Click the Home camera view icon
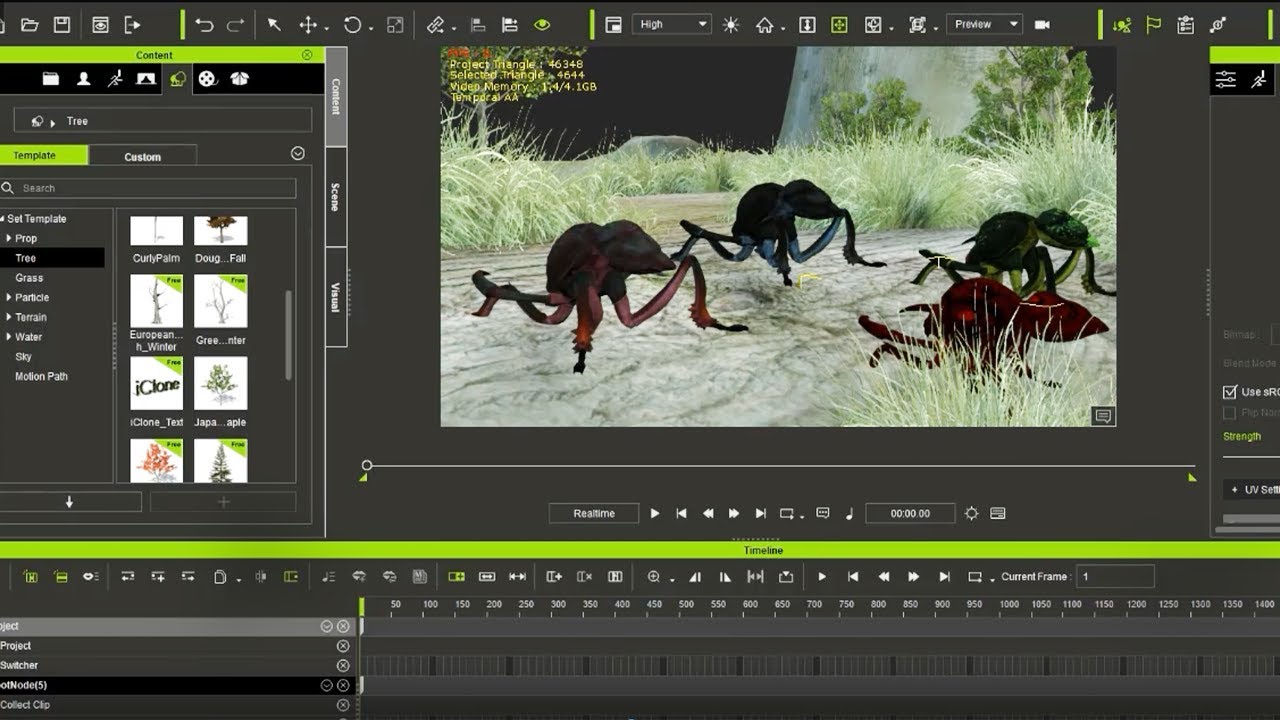This screenshot has height=720, width=1280. tap(765, 25)
